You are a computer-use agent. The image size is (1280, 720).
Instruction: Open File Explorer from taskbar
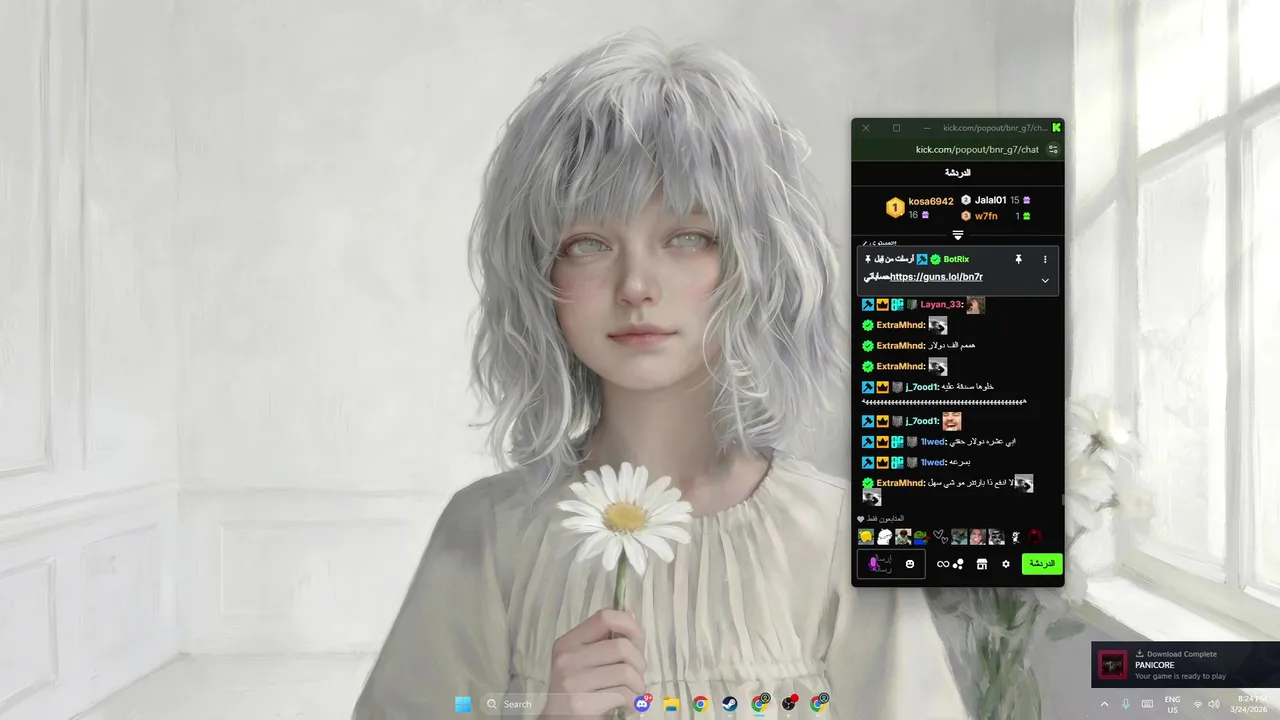tap(672, 704)
